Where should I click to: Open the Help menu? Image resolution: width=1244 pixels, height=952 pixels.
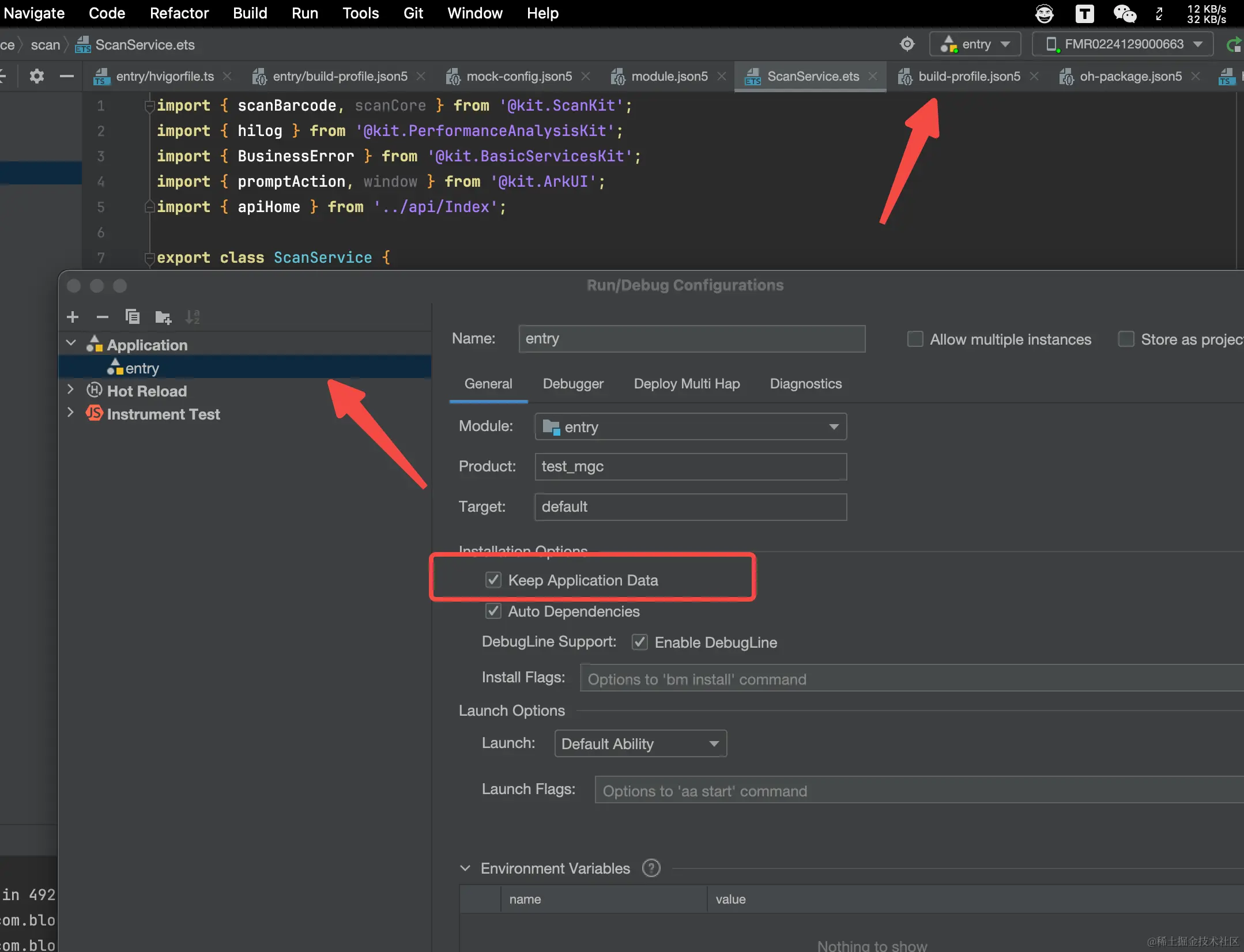542,13
